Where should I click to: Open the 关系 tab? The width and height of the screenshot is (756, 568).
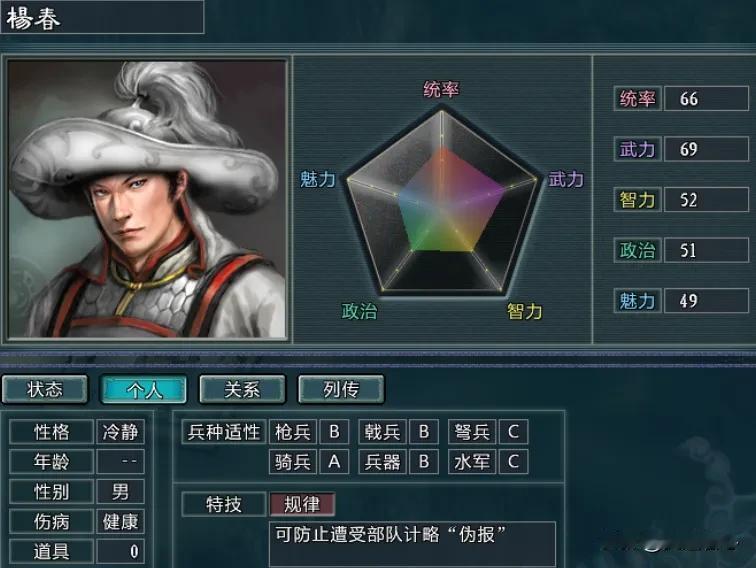pos(243,389)
